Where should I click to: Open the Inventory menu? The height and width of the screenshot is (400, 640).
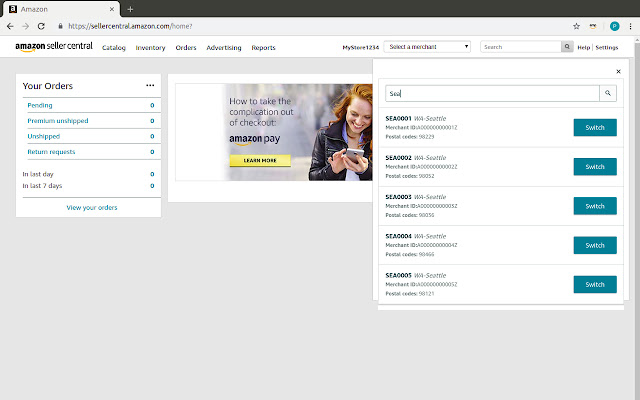tap(150, 48)
